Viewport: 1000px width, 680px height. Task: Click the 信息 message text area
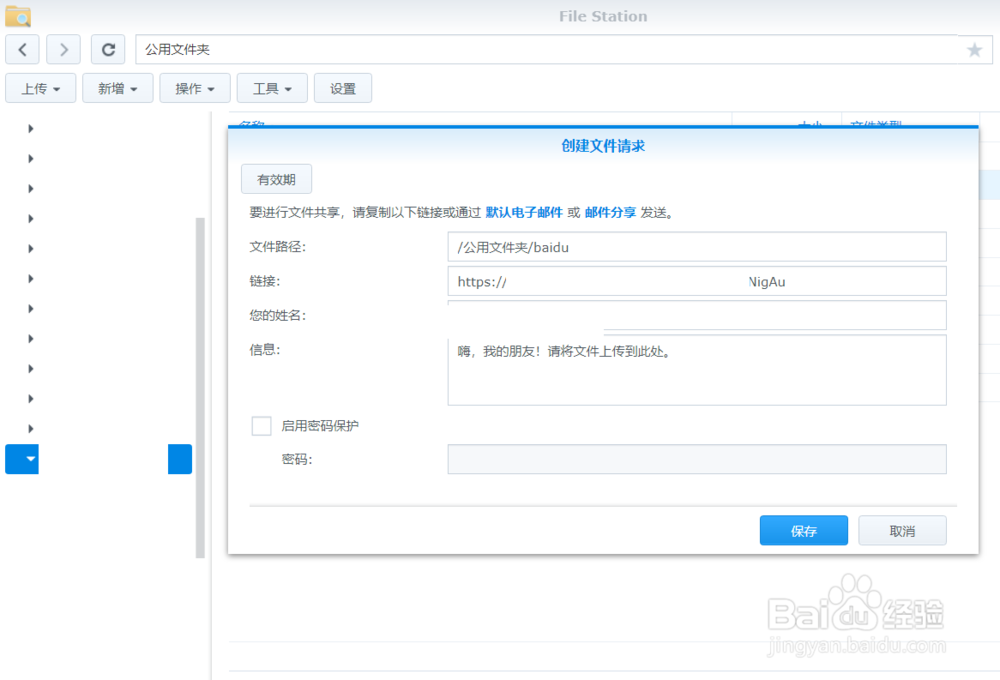pyautogui.click(x=696, y=370)
